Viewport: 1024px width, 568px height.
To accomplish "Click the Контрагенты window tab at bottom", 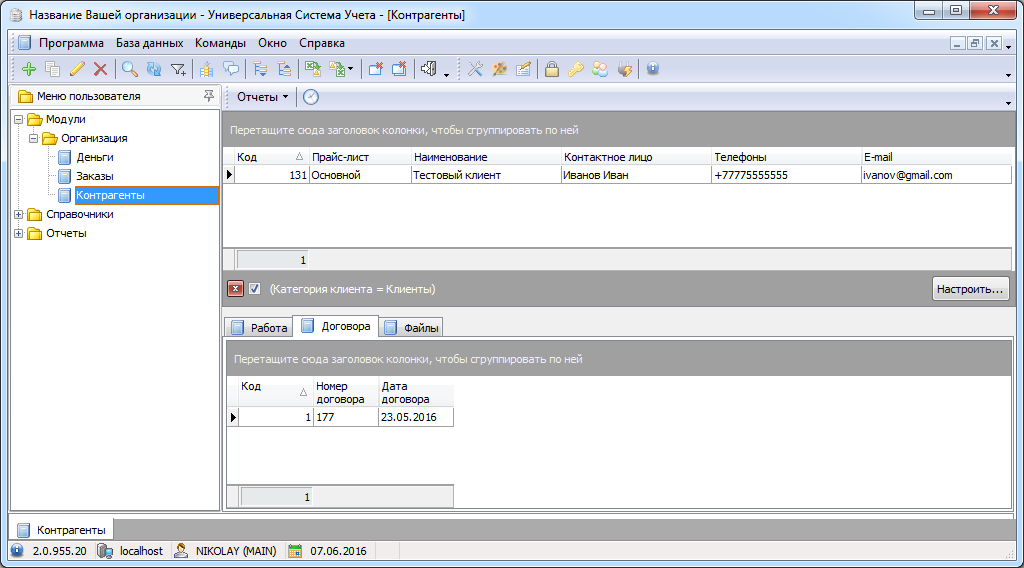I will pos(61,529).
